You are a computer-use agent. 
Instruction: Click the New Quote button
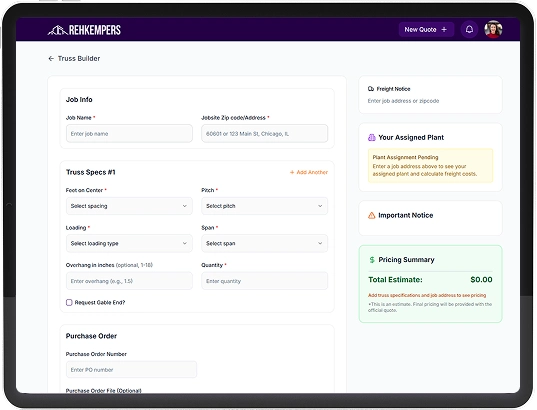426,29
